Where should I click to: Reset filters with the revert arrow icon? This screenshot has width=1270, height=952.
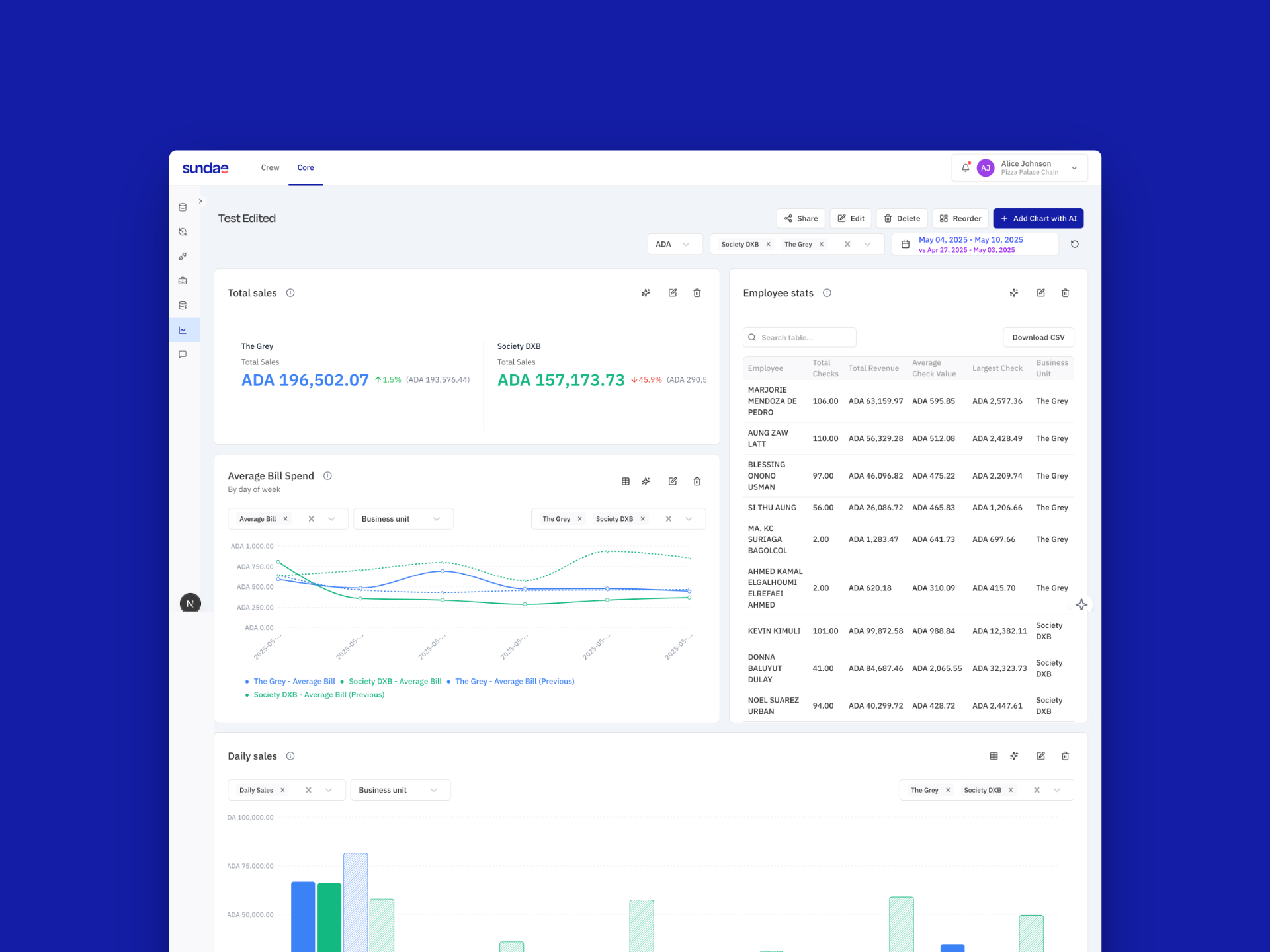click(1074, 244)
